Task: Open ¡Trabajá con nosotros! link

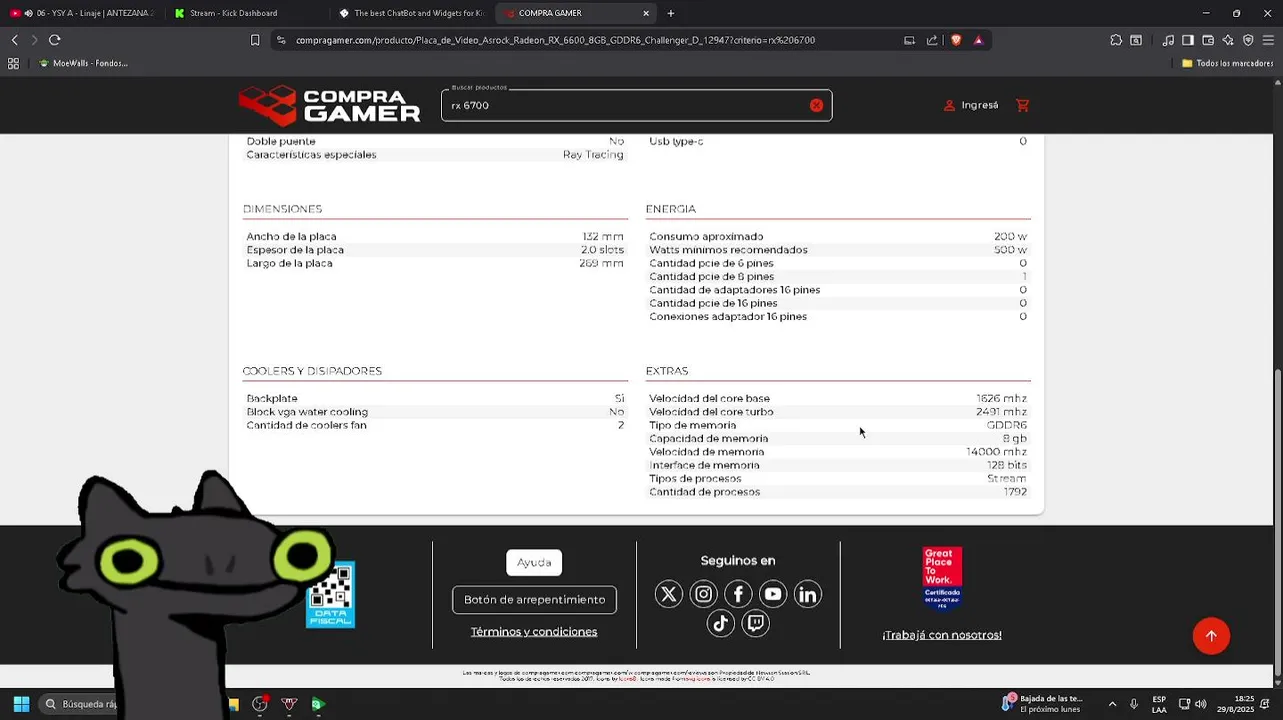Action: [x=942, y=635]
